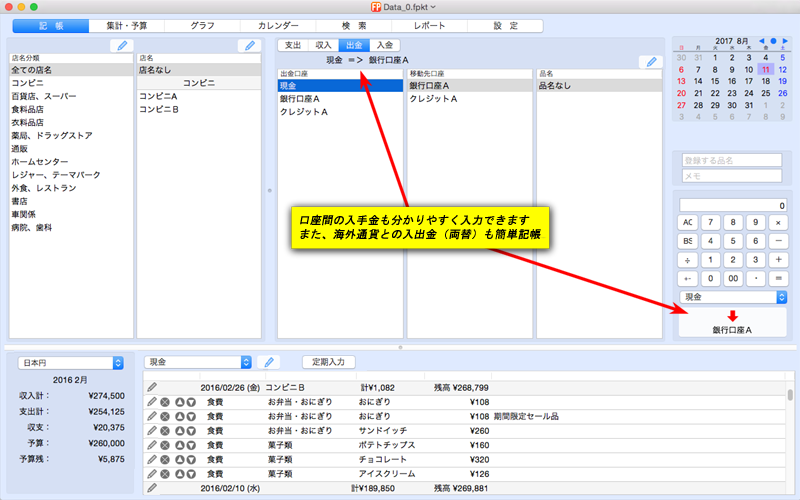This screenshot has height=500, width=800.
Task: Select ホームセンター category
Action: click(71, 162)
